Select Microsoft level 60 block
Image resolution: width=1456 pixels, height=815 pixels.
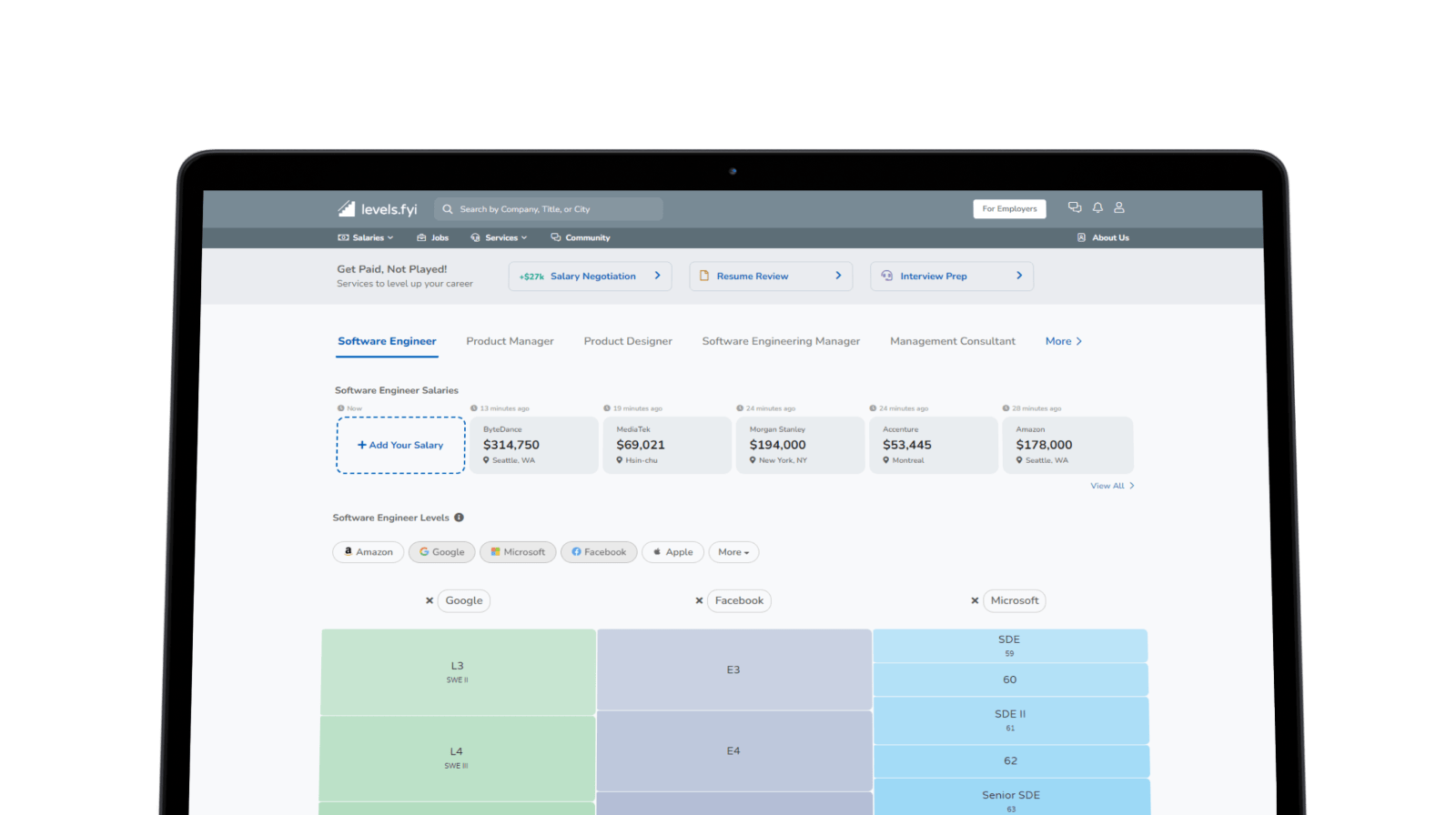pos(1010,679)
